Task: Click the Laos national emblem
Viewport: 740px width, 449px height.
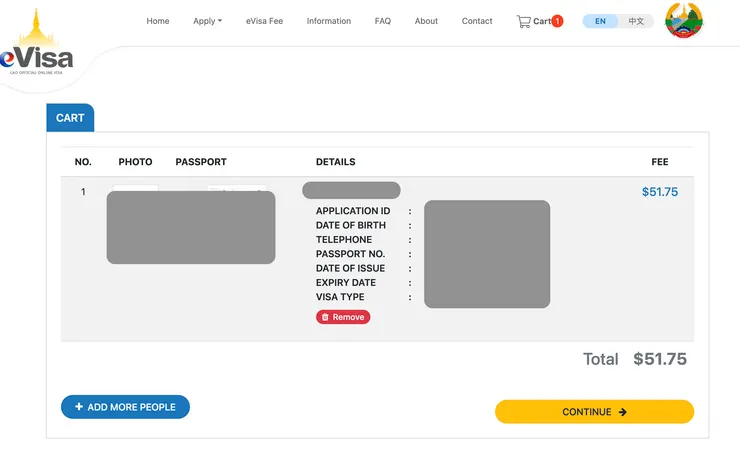Action: 684,21
